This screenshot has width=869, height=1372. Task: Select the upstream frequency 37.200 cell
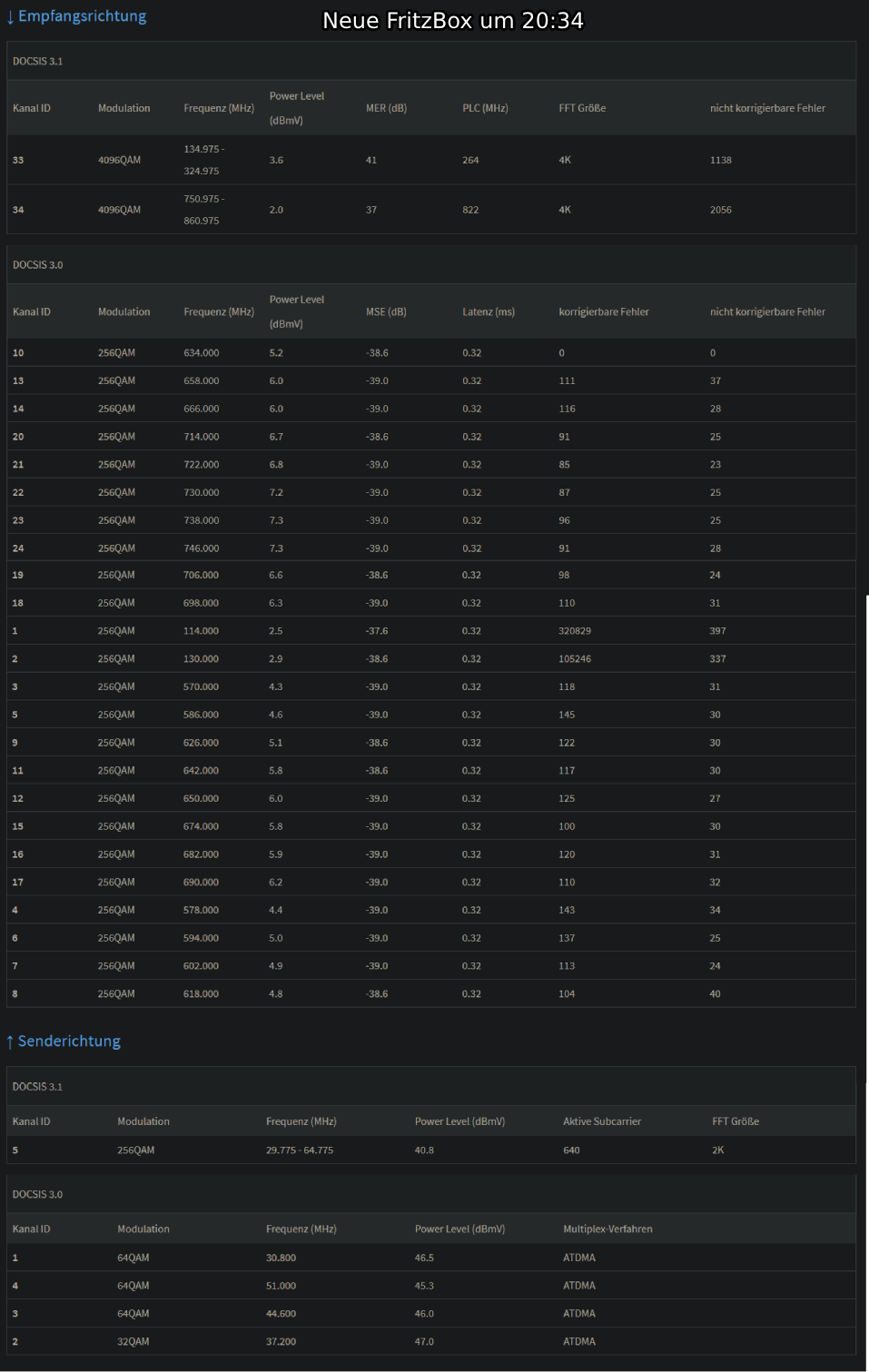coord(281,1342)
